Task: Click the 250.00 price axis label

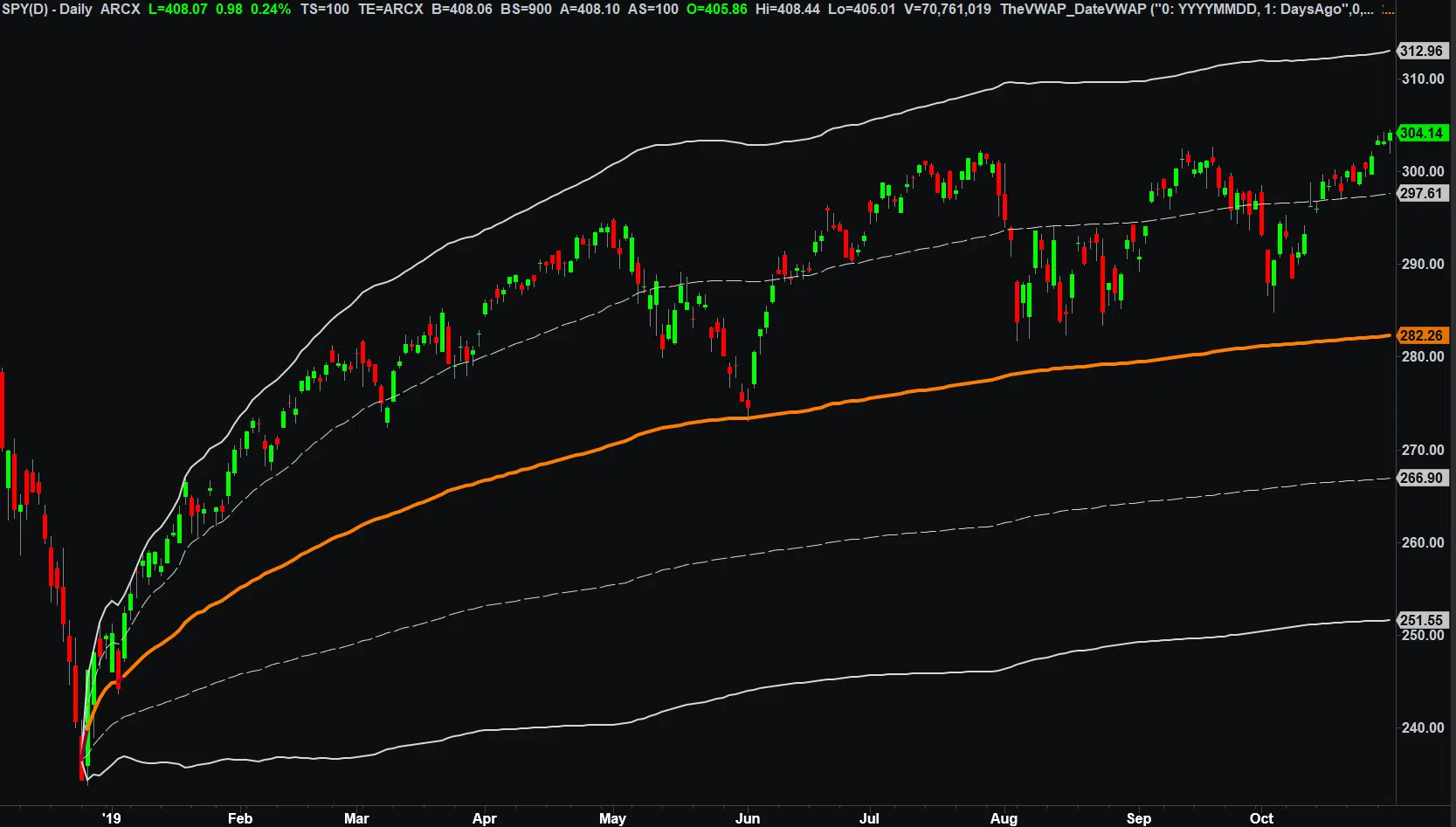Action: point(1423,635)
